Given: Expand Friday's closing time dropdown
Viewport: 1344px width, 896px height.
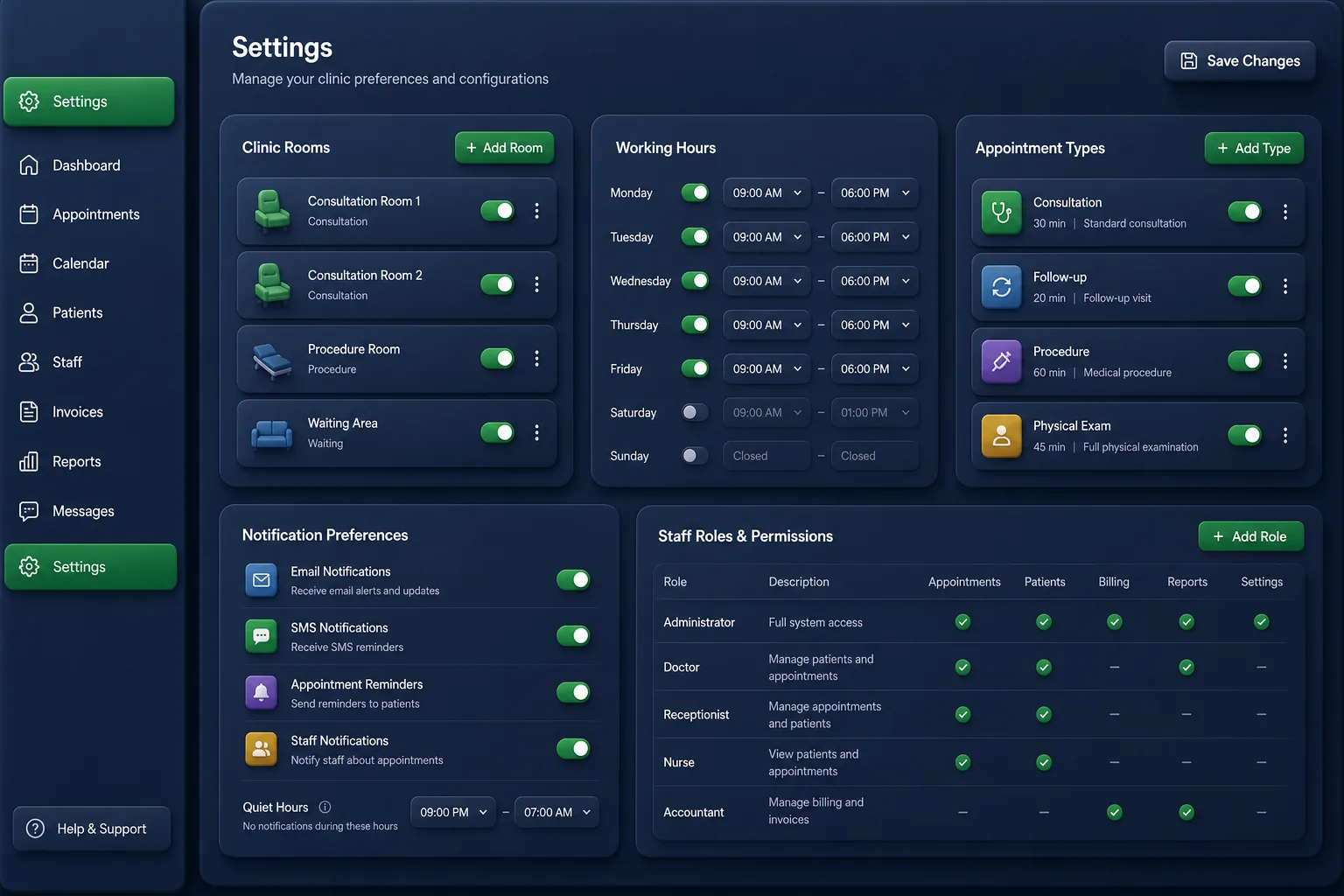Looking at the screenshot, I should point(875,369).
